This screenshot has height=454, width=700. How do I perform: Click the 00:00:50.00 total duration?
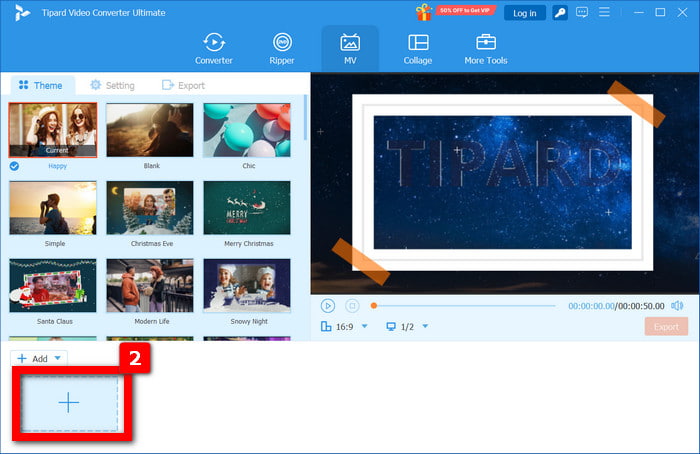[641, 306]
